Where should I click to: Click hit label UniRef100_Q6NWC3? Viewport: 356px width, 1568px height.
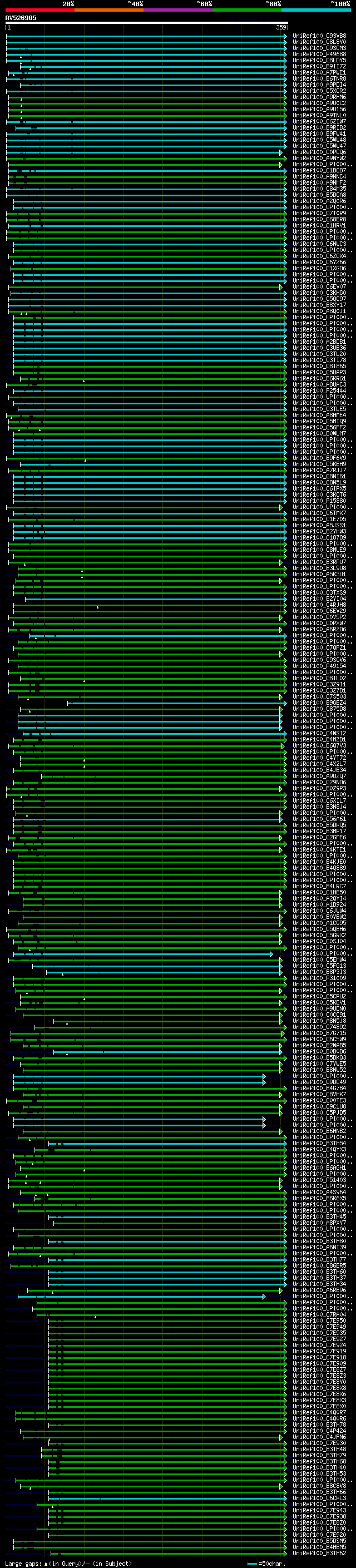319,244
